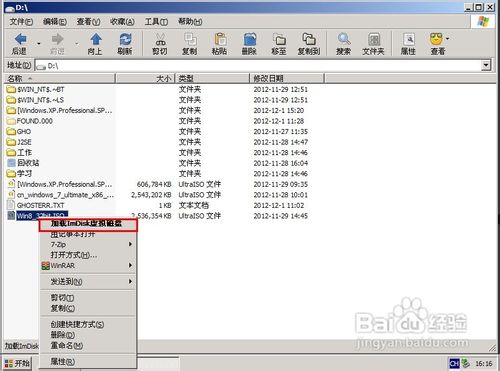Click the drive icon in address bar
Screen dimensions: 500x371
[41, 66]
